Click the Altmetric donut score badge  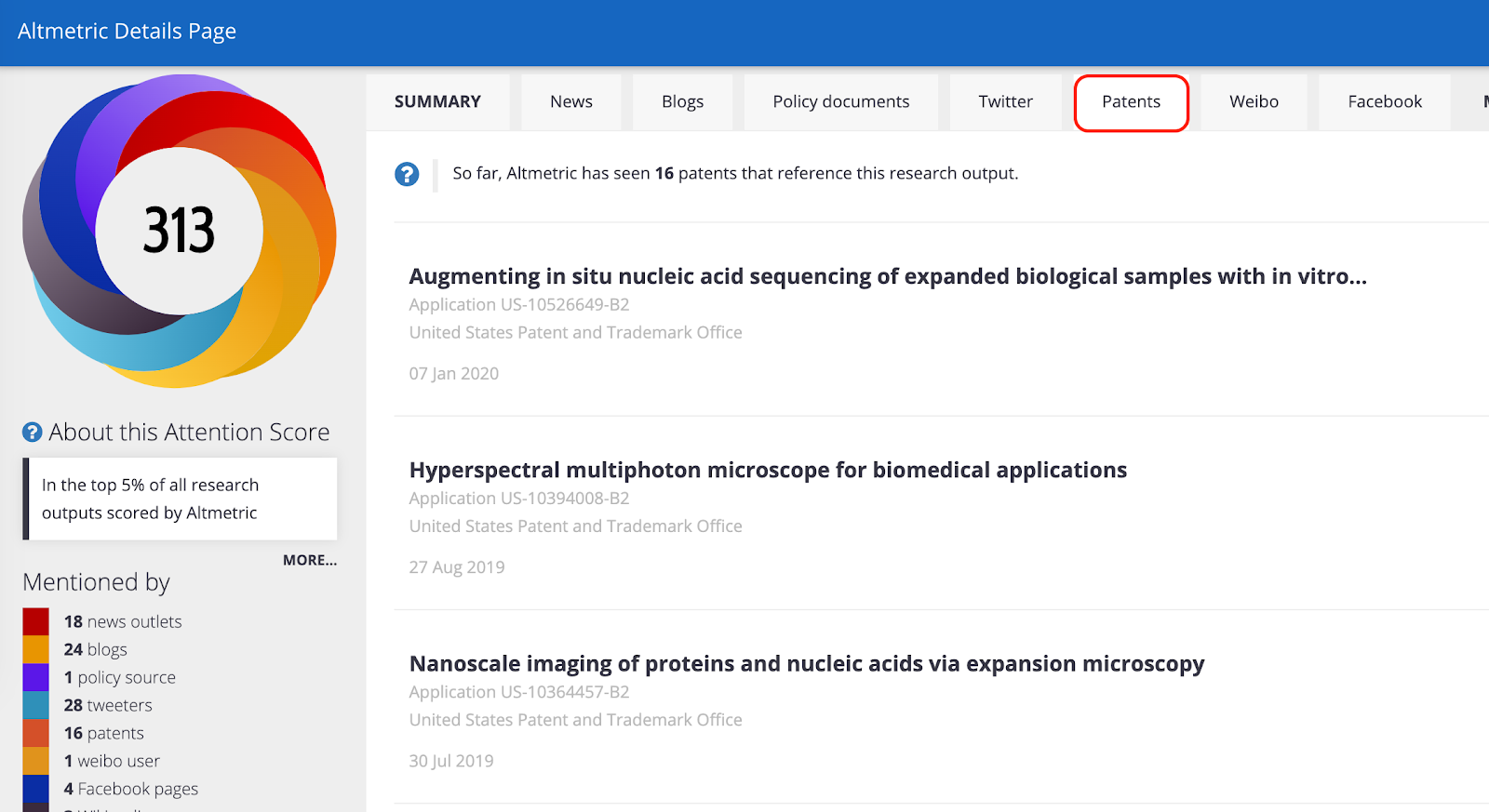click(x=179, y=231)
